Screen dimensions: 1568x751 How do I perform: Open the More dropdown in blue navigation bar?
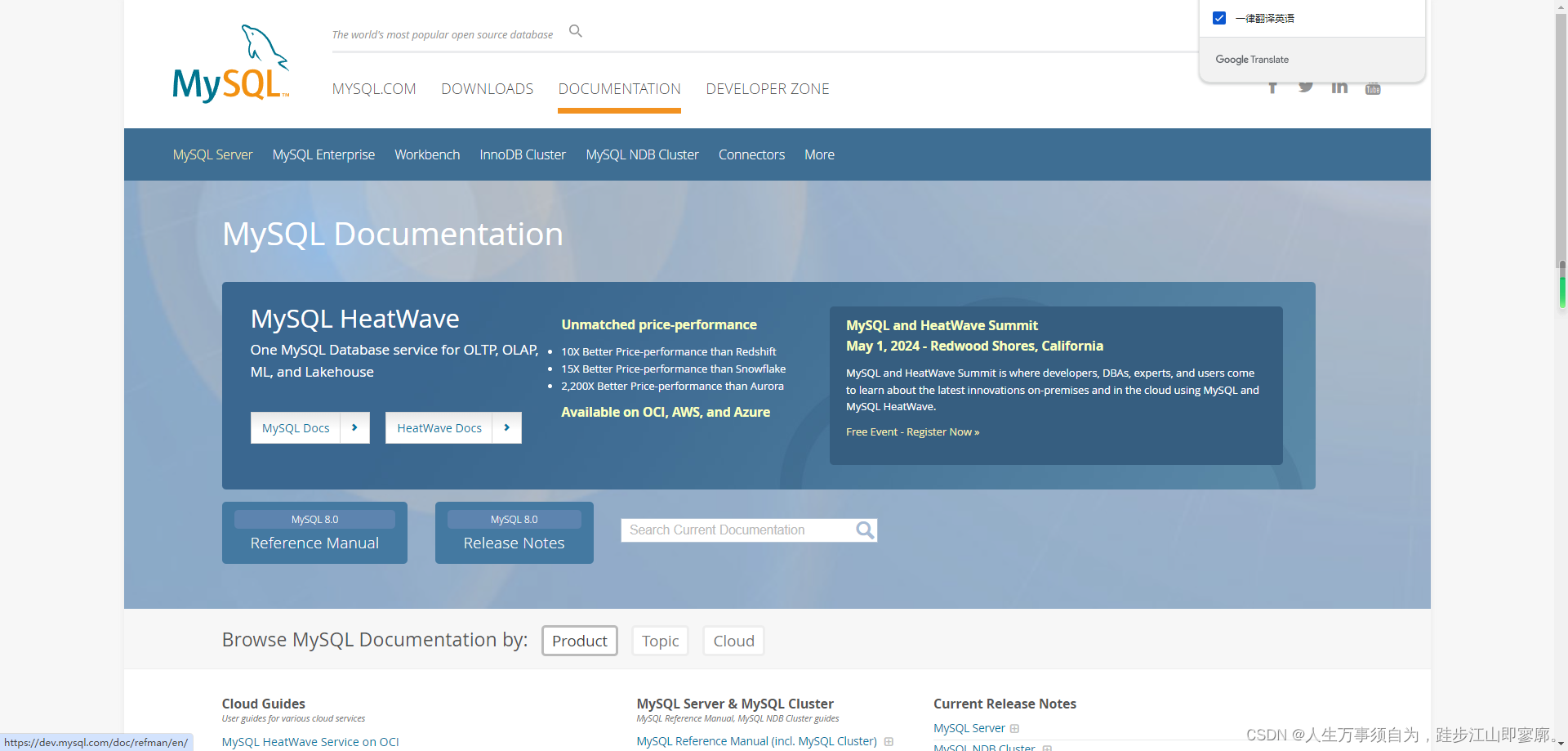pyautogui.click(x=819, y=154)
